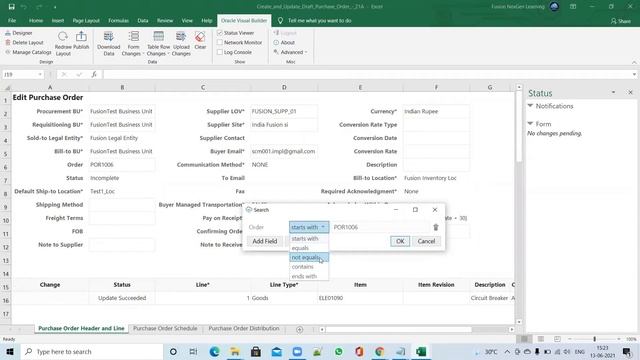
Task: Select the Supplier LOV cell FUSION_SUPP_01
Action: pyautogui.click(x=284, y=111)
